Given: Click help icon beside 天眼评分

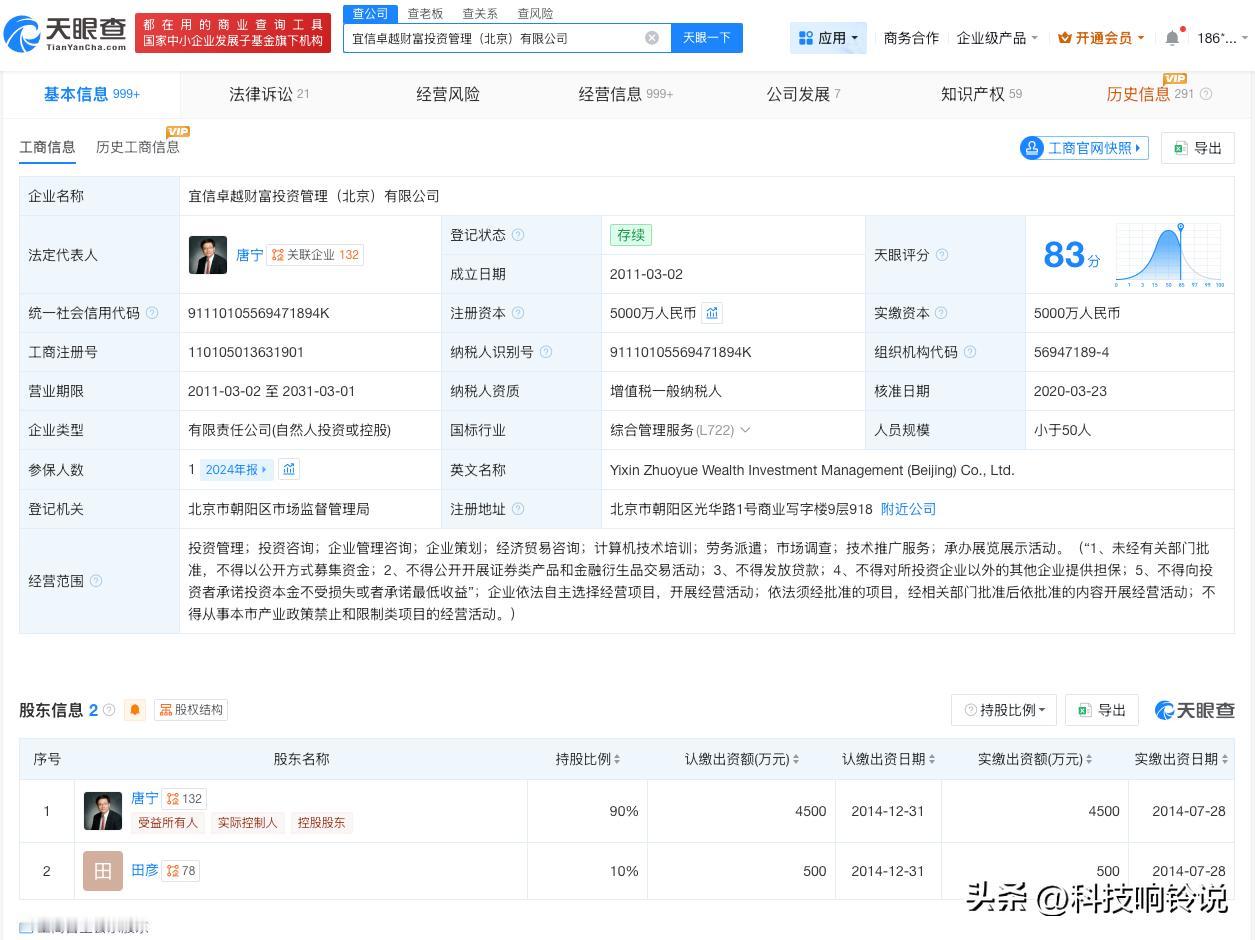Looking at the screenshot, I should pos(942,255).
